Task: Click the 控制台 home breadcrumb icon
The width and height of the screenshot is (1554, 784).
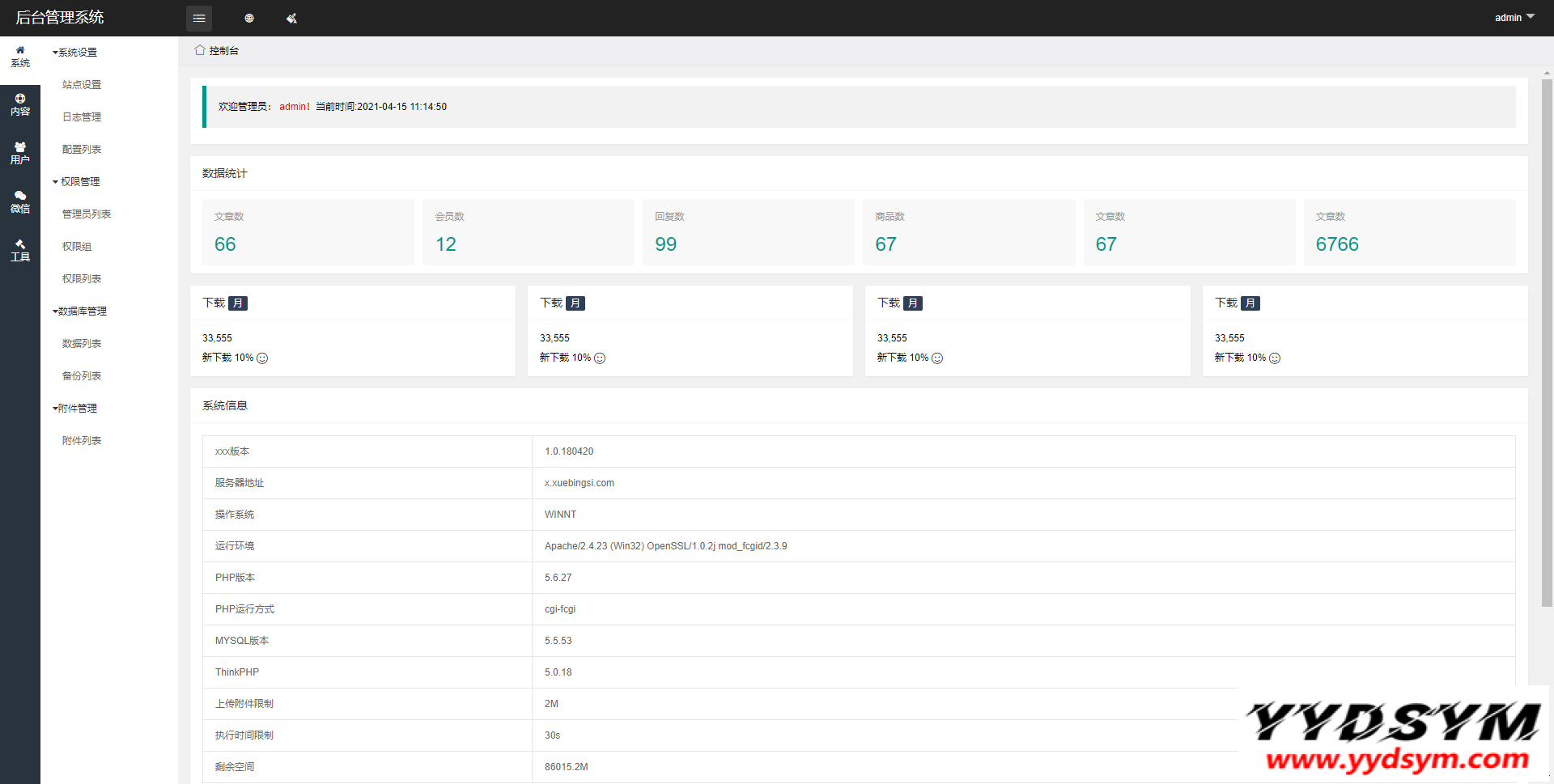Action: pos(200,50)
